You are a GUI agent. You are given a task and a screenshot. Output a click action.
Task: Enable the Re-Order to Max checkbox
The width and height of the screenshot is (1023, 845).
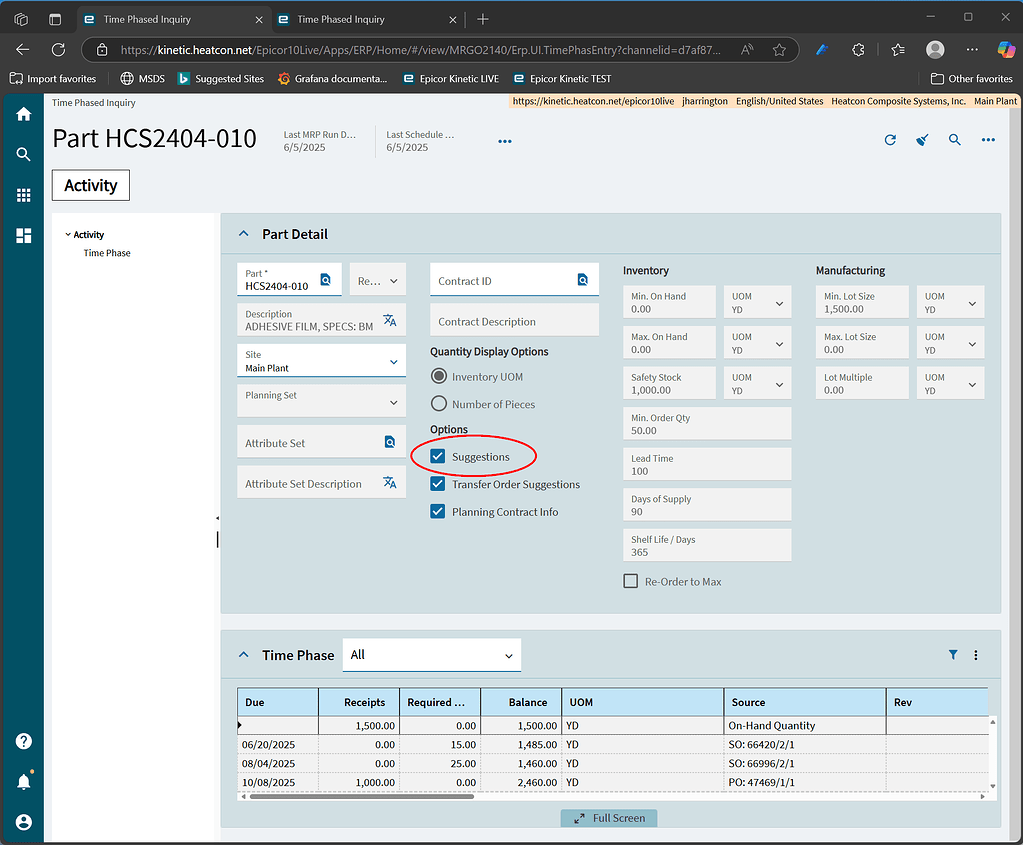point(630,581)
